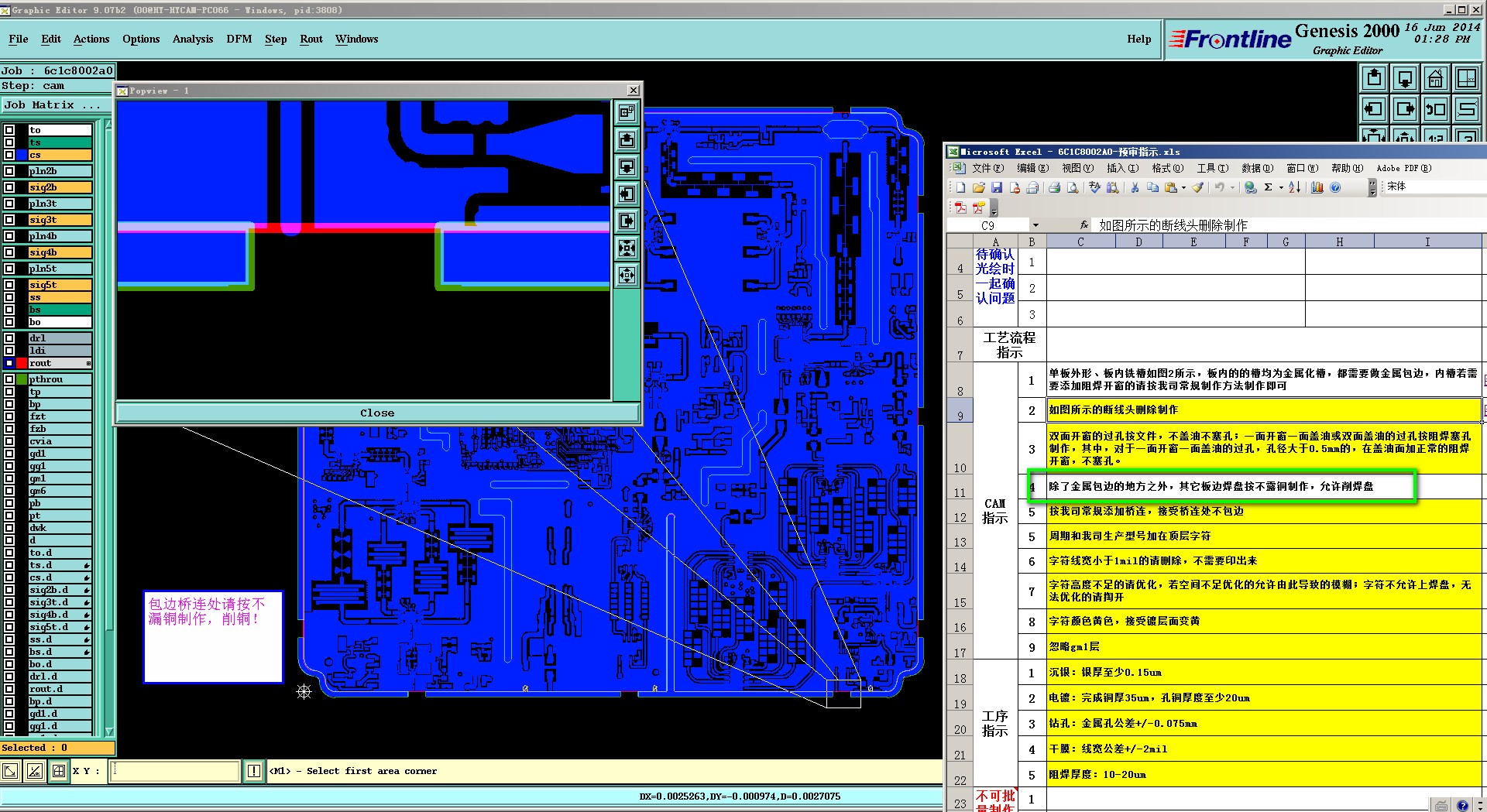This screenshot has height=812, width=1487.
Task: Toggle checkbox for layer drl
Action: pos(9,338)
